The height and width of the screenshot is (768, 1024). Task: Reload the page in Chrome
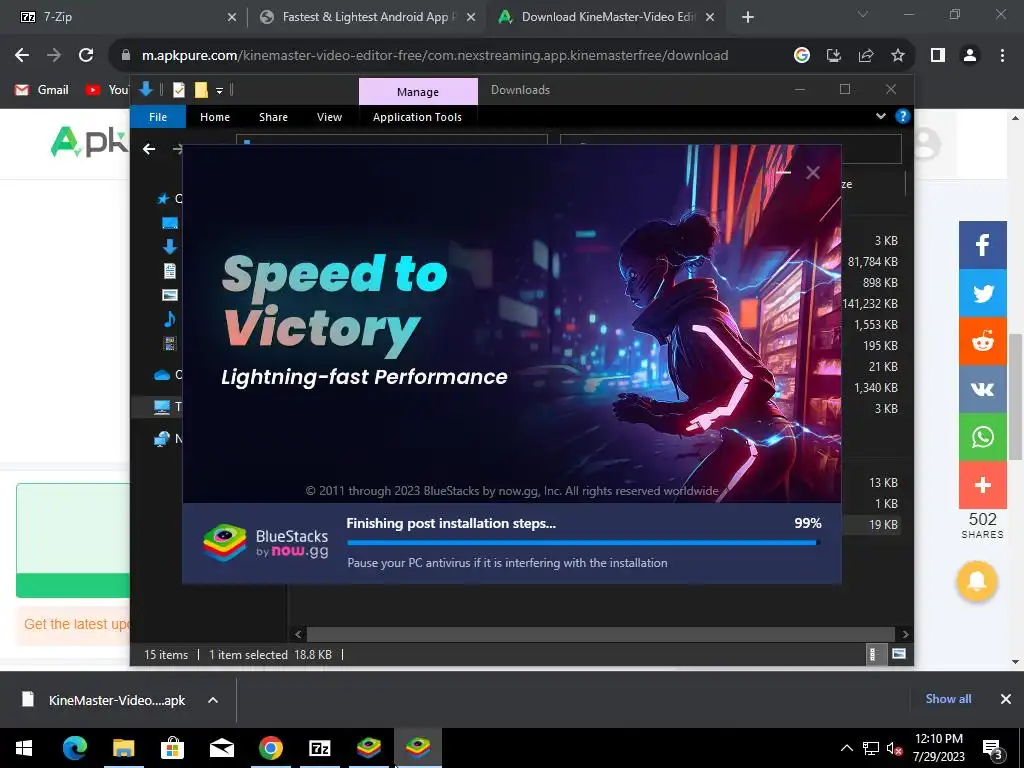86,56
